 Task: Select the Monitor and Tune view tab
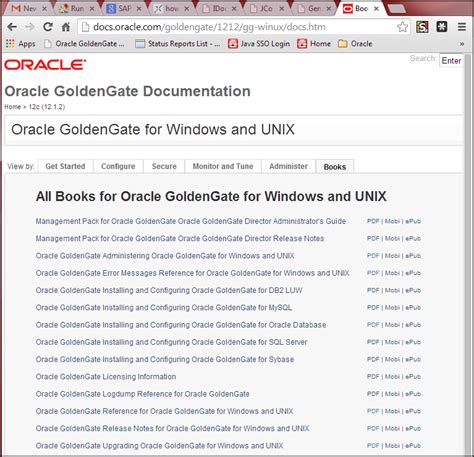[x=223, y=166]
